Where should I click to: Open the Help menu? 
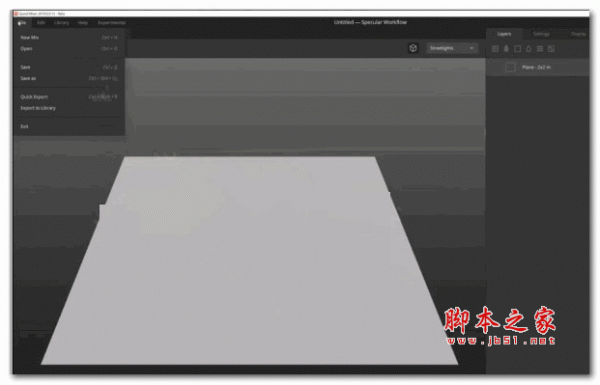click(x=83, y=23)
